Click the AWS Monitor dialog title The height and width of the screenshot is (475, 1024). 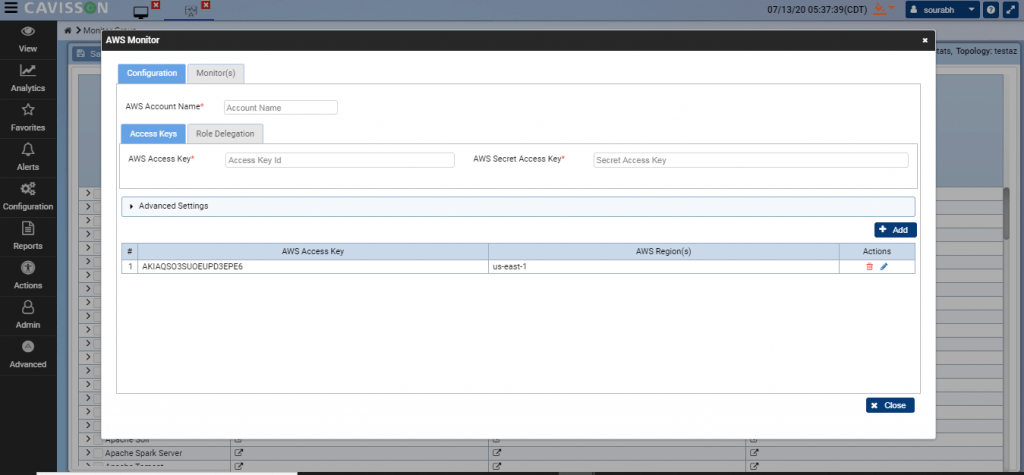tap(133, 41)
